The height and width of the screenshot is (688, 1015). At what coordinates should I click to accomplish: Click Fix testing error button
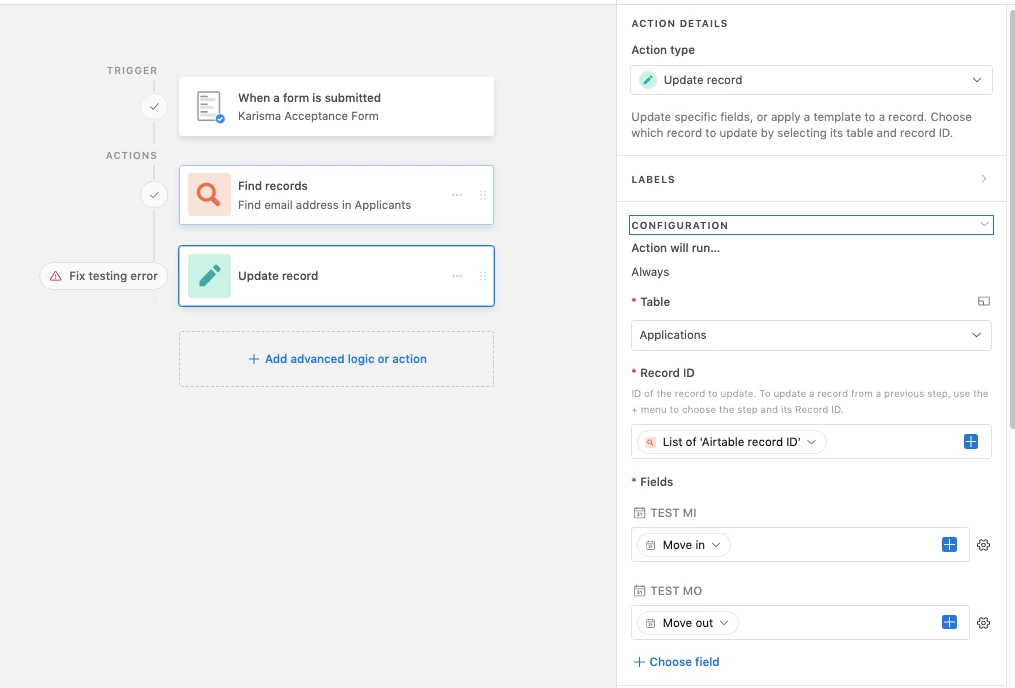pyautogui.click(x=104, y=276)
